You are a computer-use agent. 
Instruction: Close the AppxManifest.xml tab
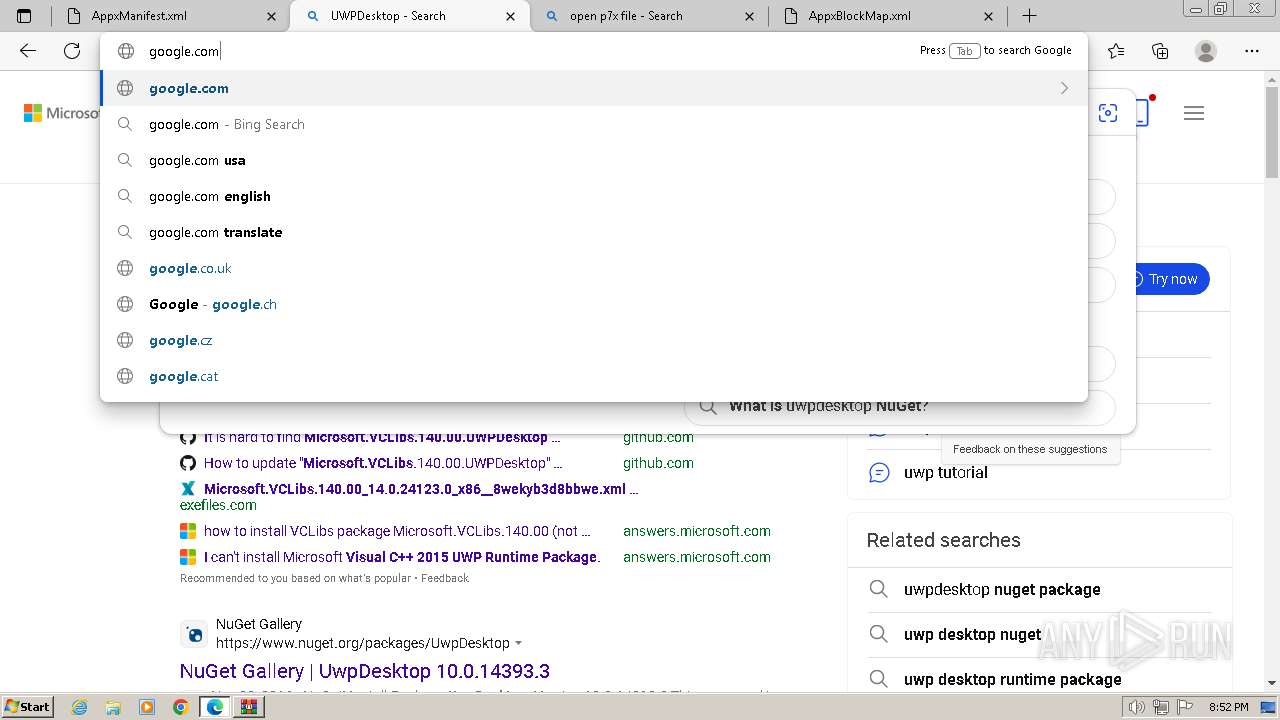pyautogui.click(x=272, y=16)
